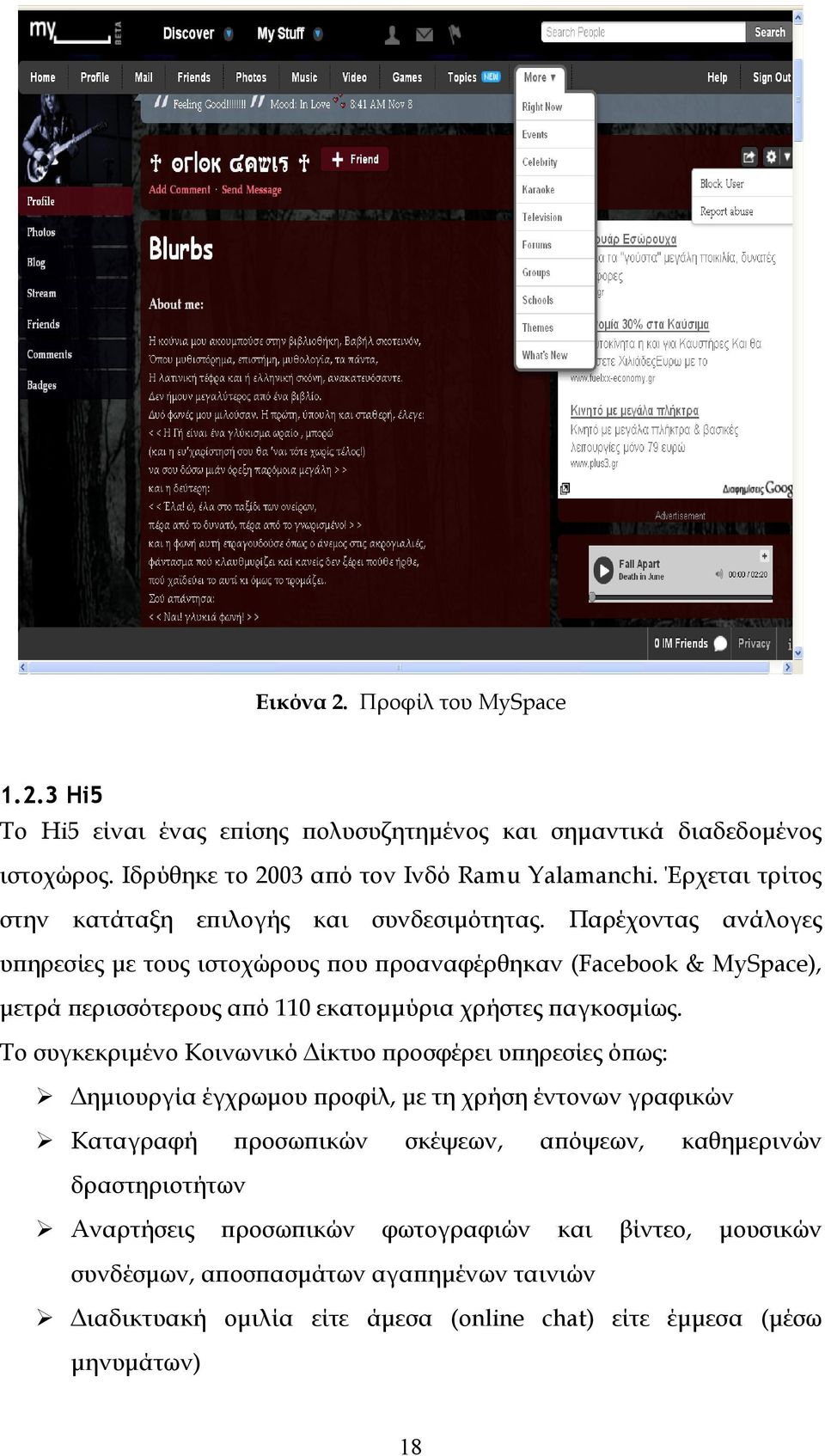
Task: Click the share profile icon
Action: click(749, 156)
